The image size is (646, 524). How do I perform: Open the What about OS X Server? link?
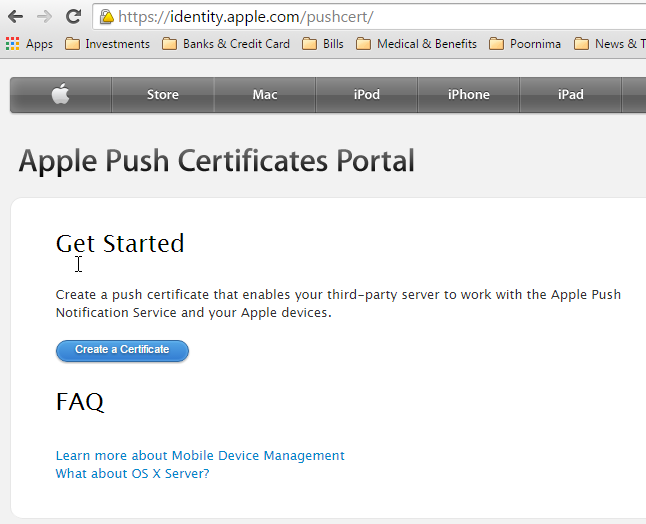pos(132,474)
